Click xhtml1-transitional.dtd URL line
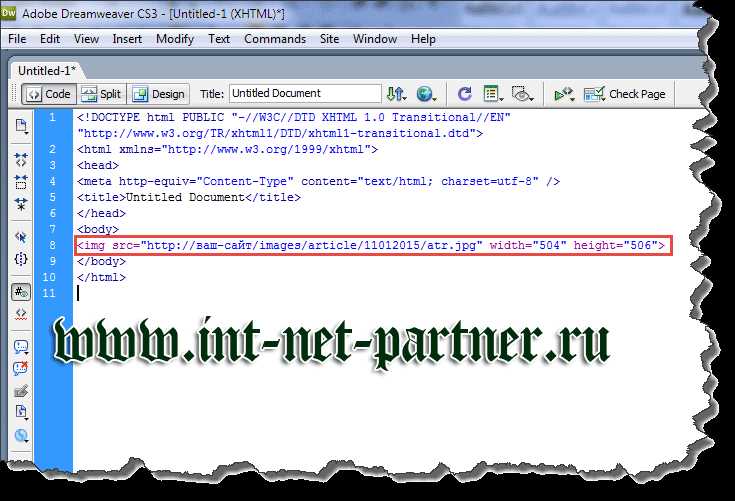The image size is (735, 501). click(x=280, y=134)
